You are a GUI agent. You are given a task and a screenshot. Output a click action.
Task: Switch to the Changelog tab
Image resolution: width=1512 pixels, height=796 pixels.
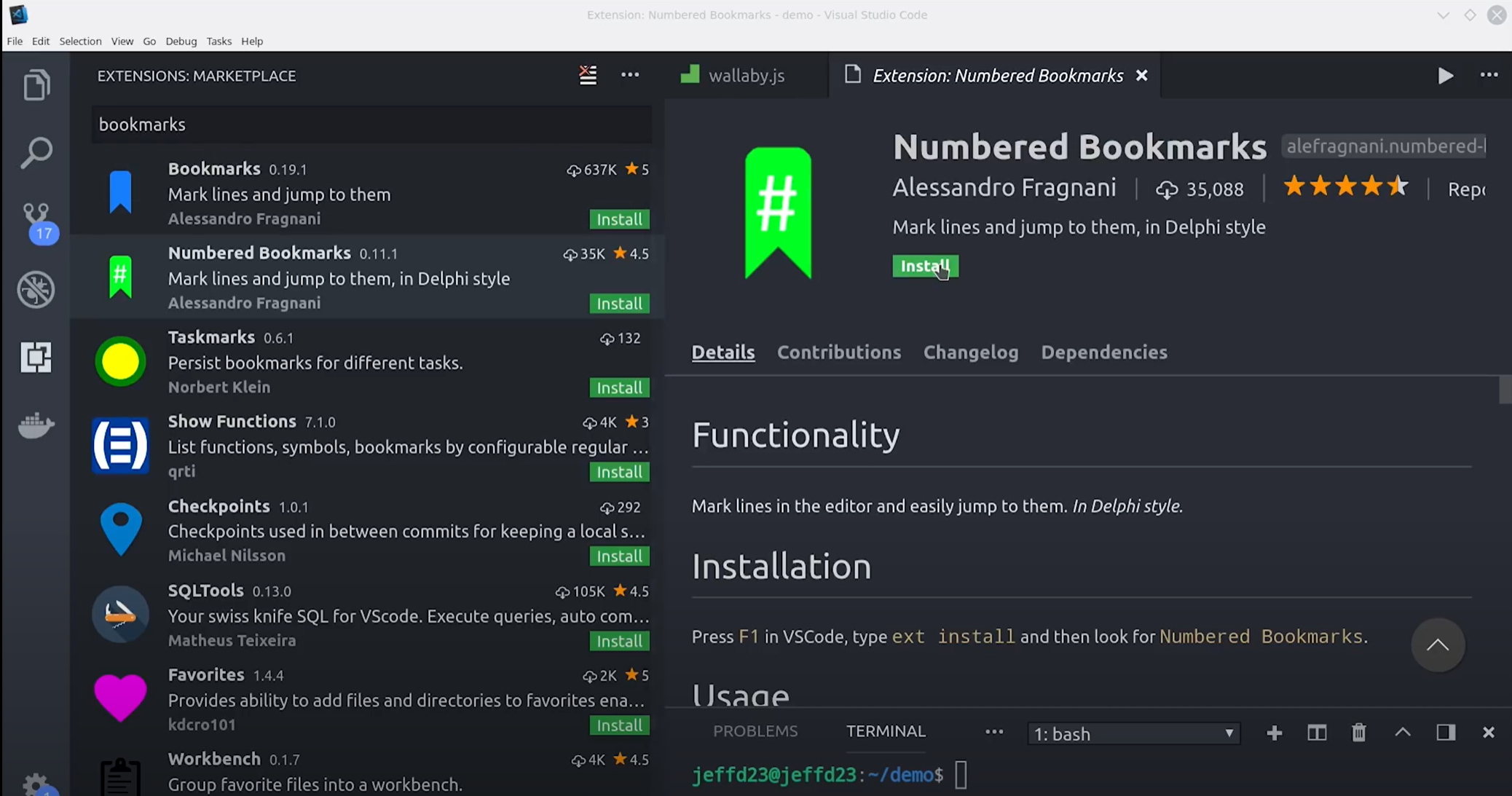(971, 352)
